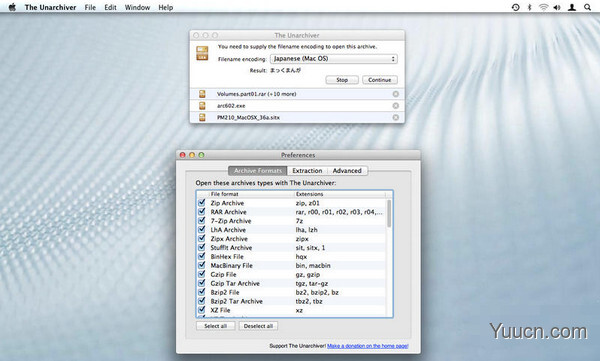Toggle the LhA Archive checkbox
The width and height of the screenshot is (600, 361).
tap(202, 229)
